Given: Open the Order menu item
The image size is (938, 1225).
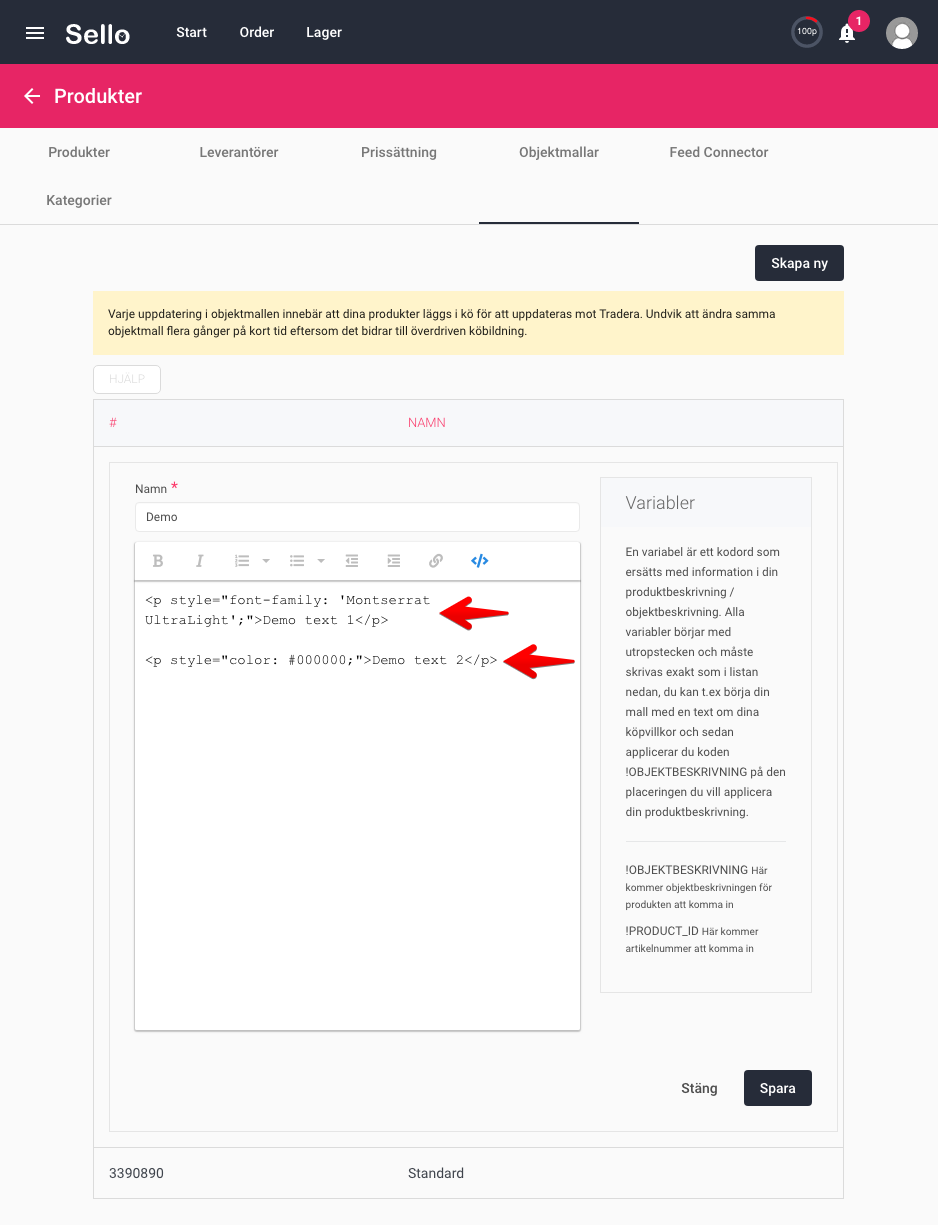Looking at the screenshot, I should click(257, 32).
